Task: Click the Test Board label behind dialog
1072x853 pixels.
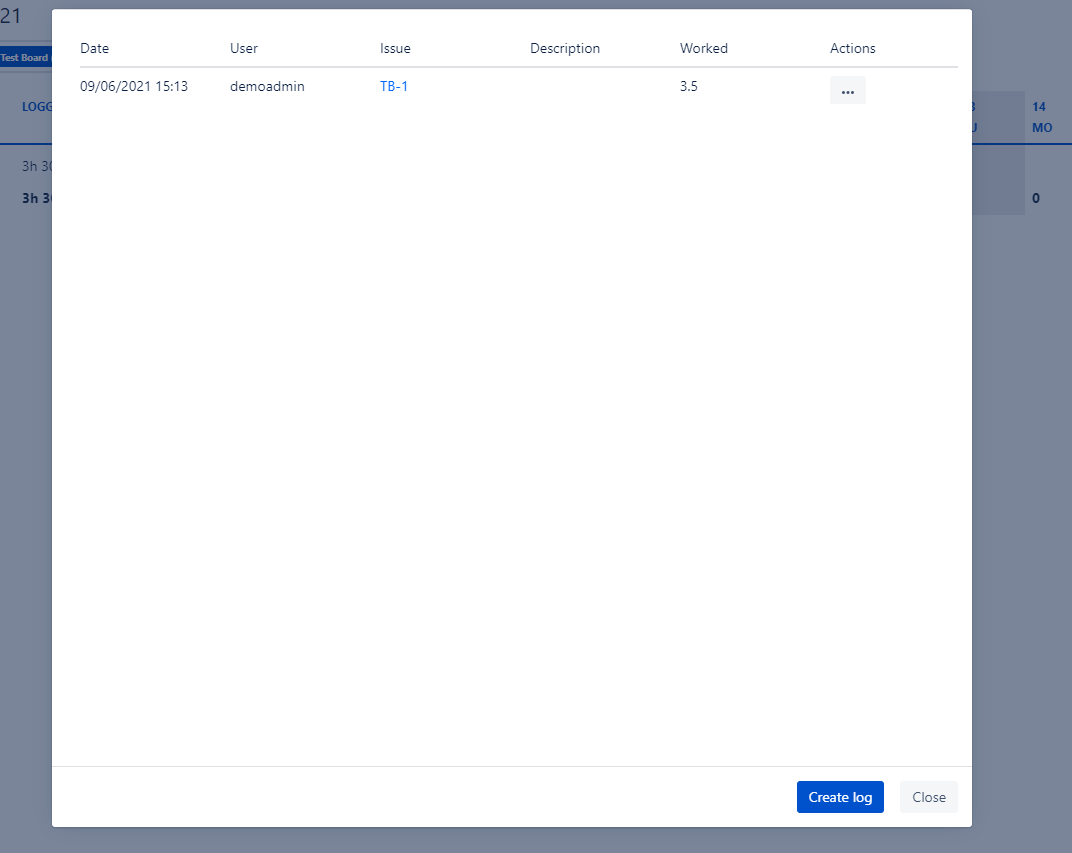Action: click(25, 57)
